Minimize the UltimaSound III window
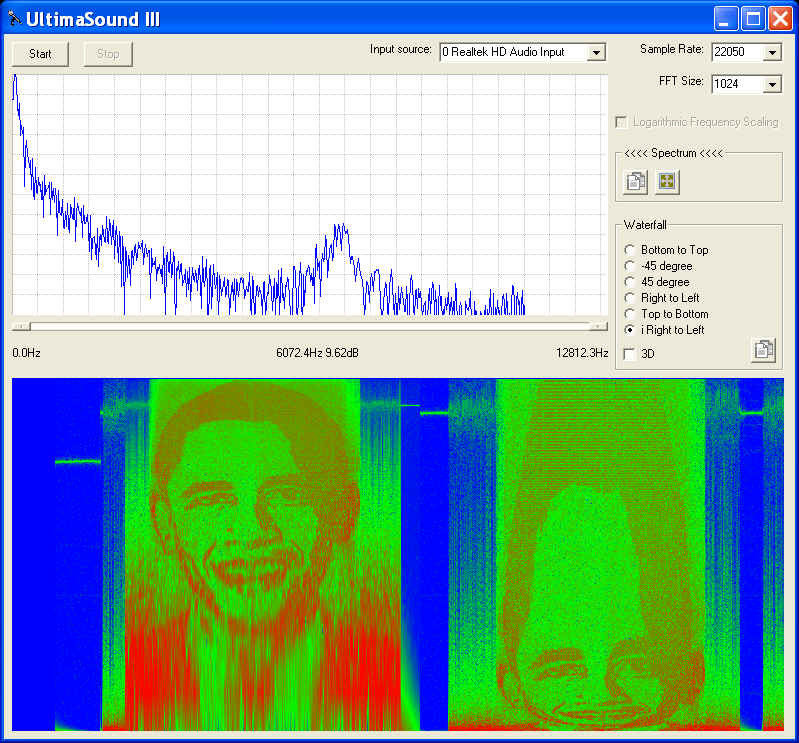 point(725,19)
